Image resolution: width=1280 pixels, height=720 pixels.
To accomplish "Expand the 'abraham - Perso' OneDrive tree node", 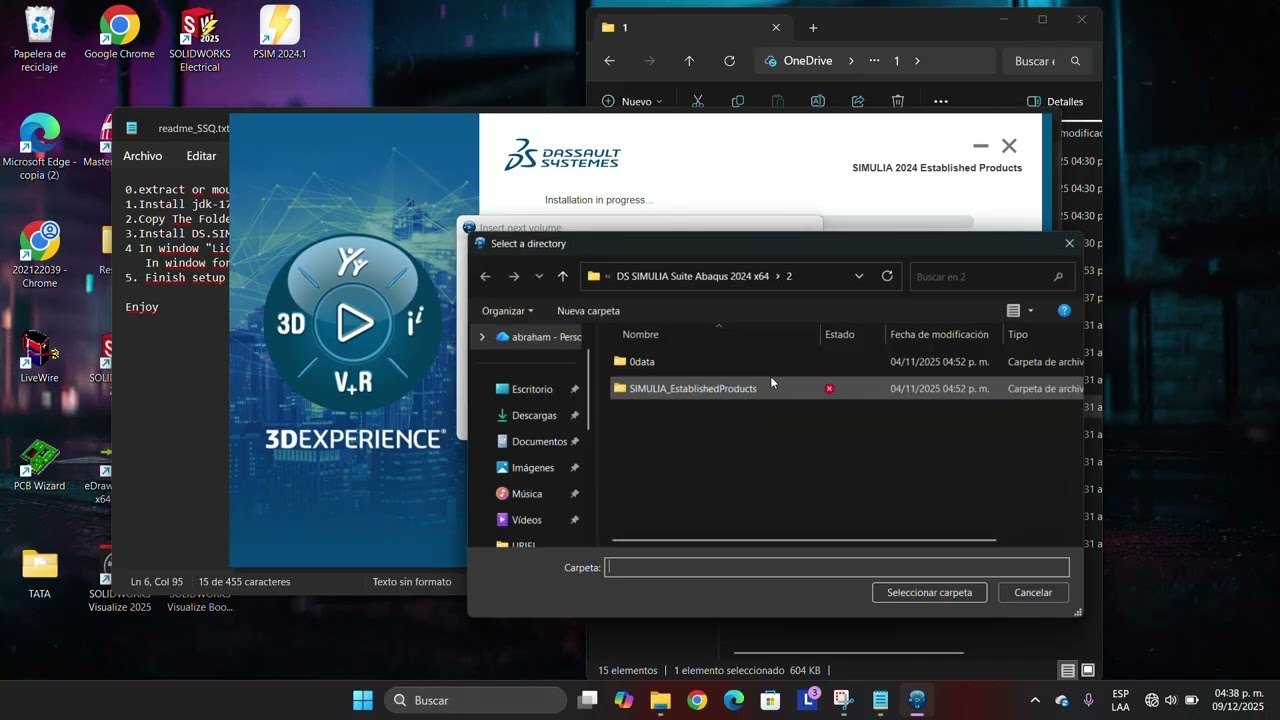I will click(482, 337).
